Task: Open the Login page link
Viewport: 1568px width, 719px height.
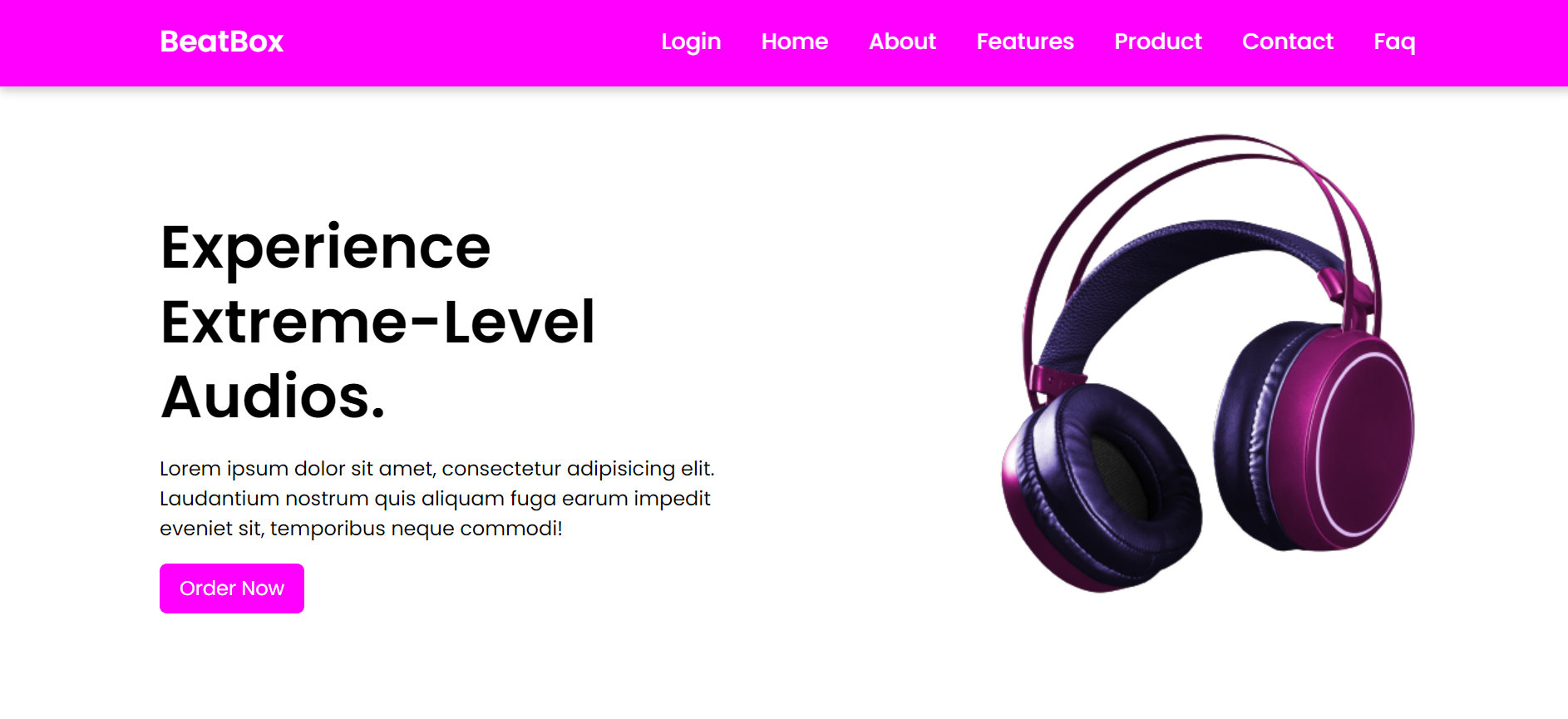Action: click(691, 42)
